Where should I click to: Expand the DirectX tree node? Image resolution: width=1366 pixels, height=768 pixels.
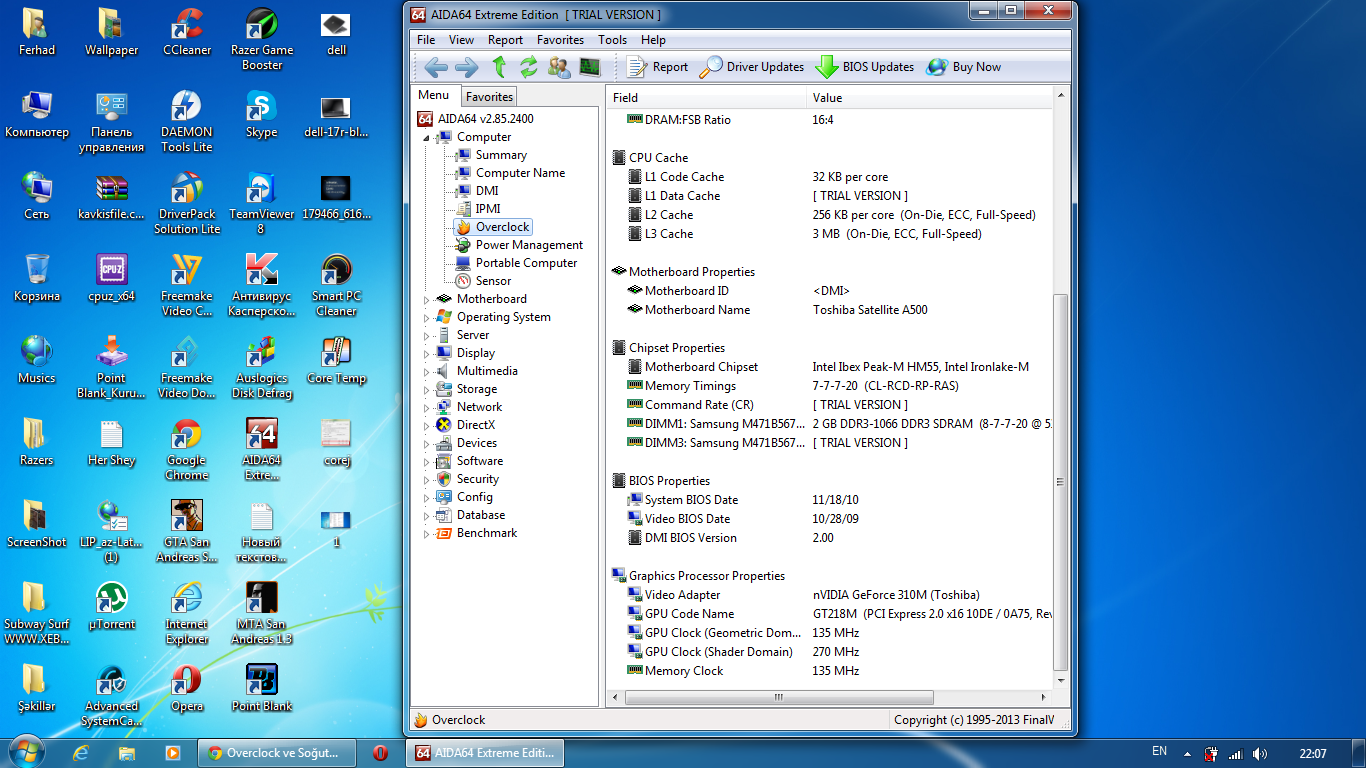[427, 425]
